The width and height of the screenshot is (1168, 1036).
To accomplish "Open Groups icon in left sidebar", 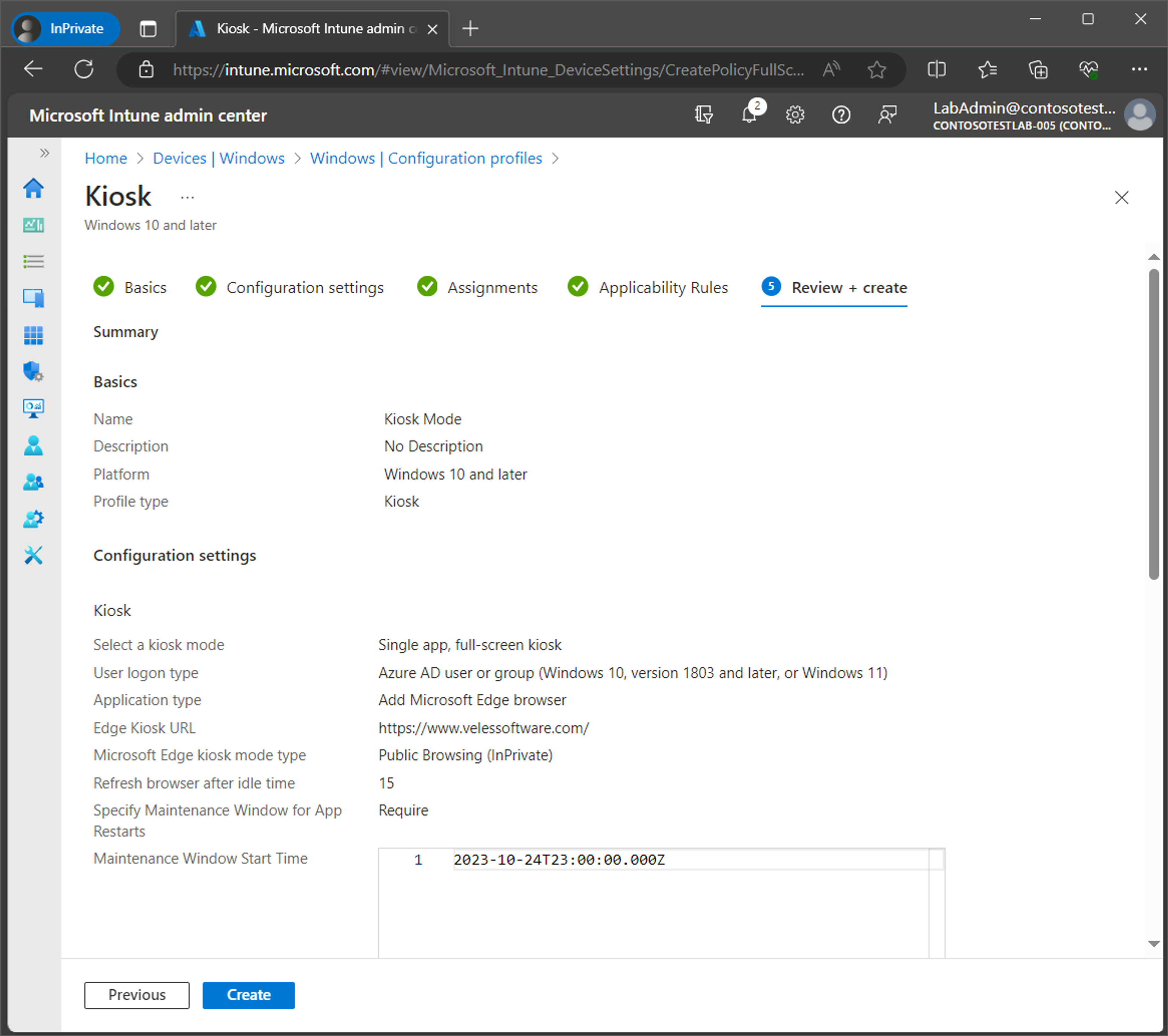I will tap(33, 482).
